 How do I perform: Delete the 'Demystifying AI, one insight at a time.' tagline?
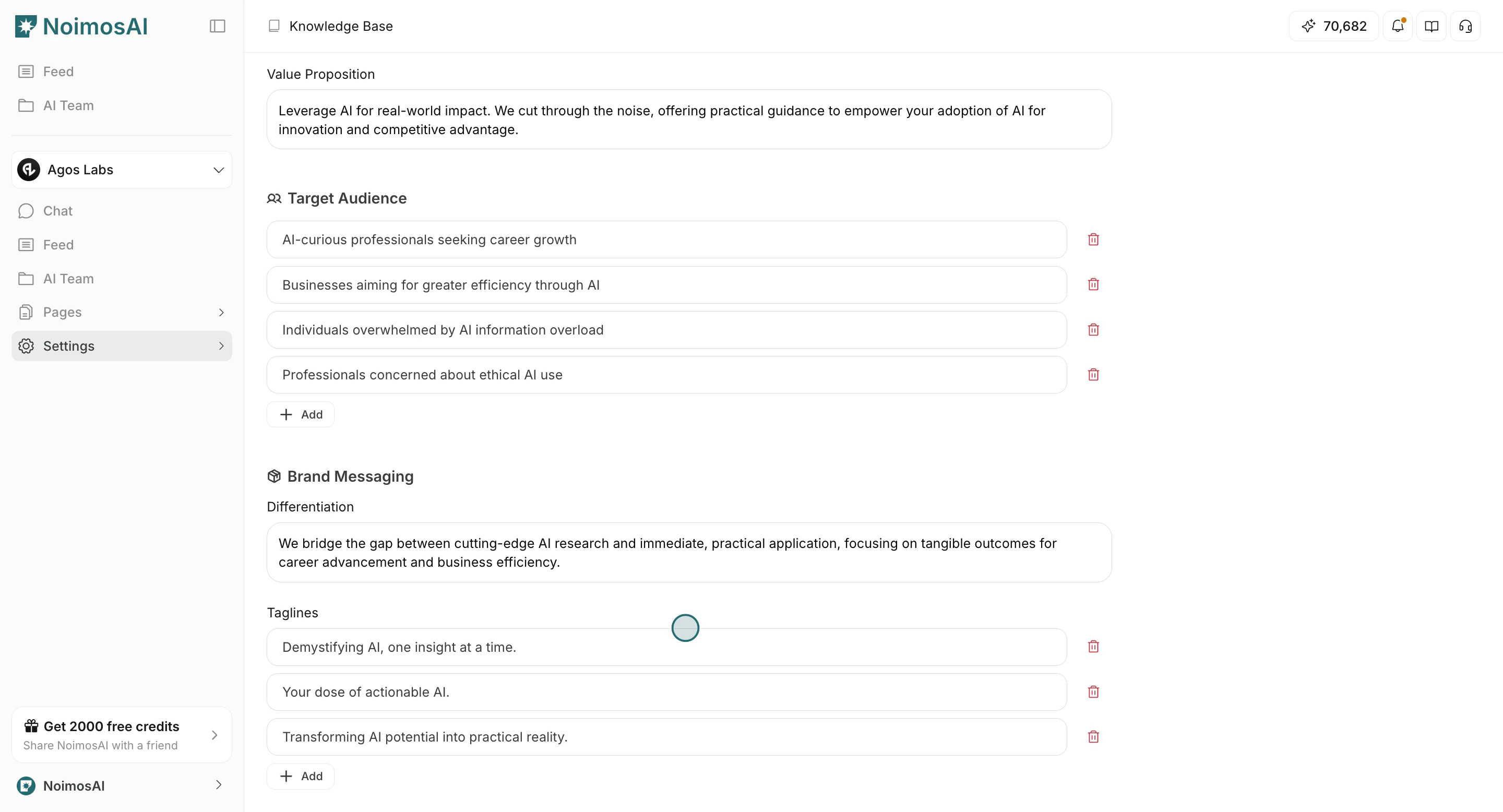click(x=1093, y=647)
